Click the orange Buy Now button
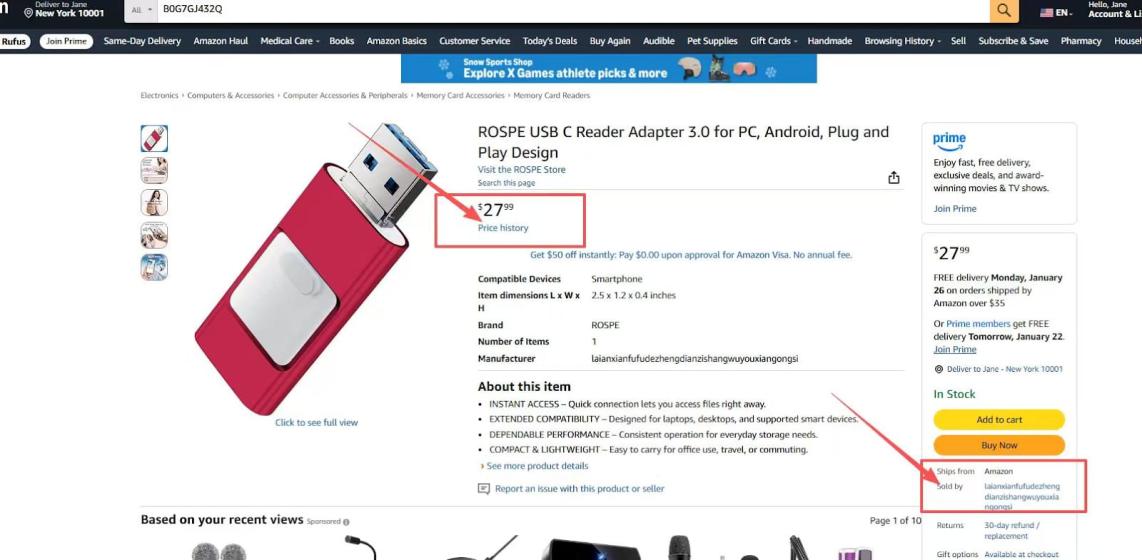Screen dimensions: 1142x560 [999, 445]
